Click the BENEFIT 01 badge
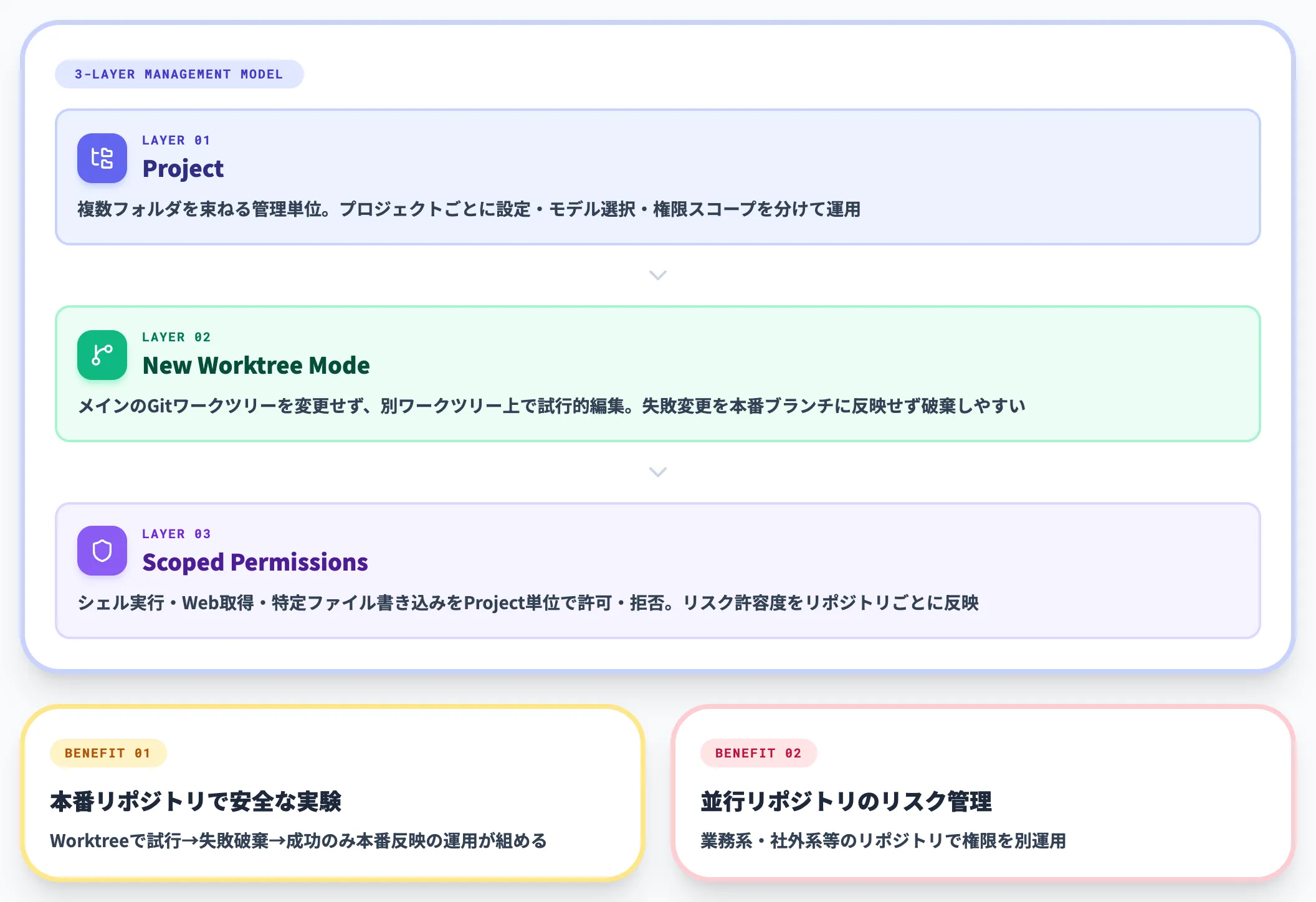Image resolution: width=1316 pixels, height=902 pixels. click(x=108, y=753)
